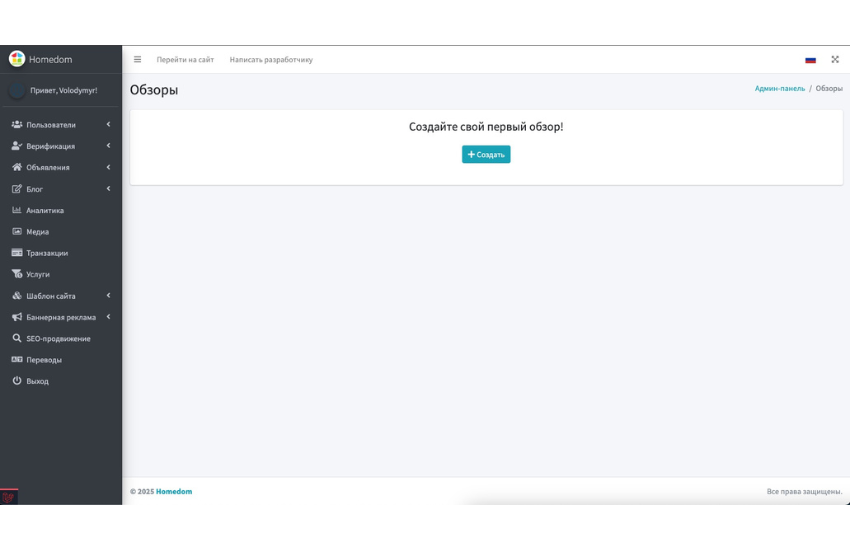Open the Блог sidebar menu

(x=35, y=189)
